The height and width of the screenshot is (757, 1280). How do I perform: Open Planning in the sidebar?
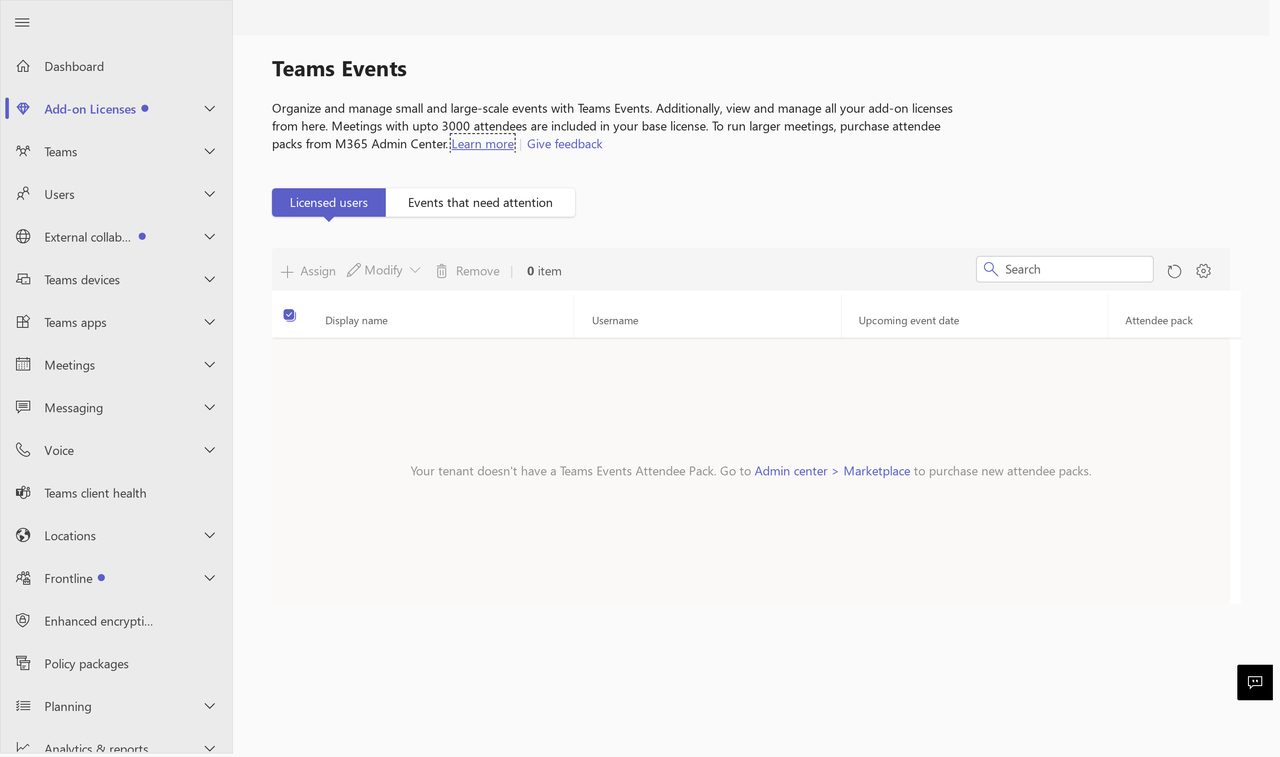click(116, 706)
